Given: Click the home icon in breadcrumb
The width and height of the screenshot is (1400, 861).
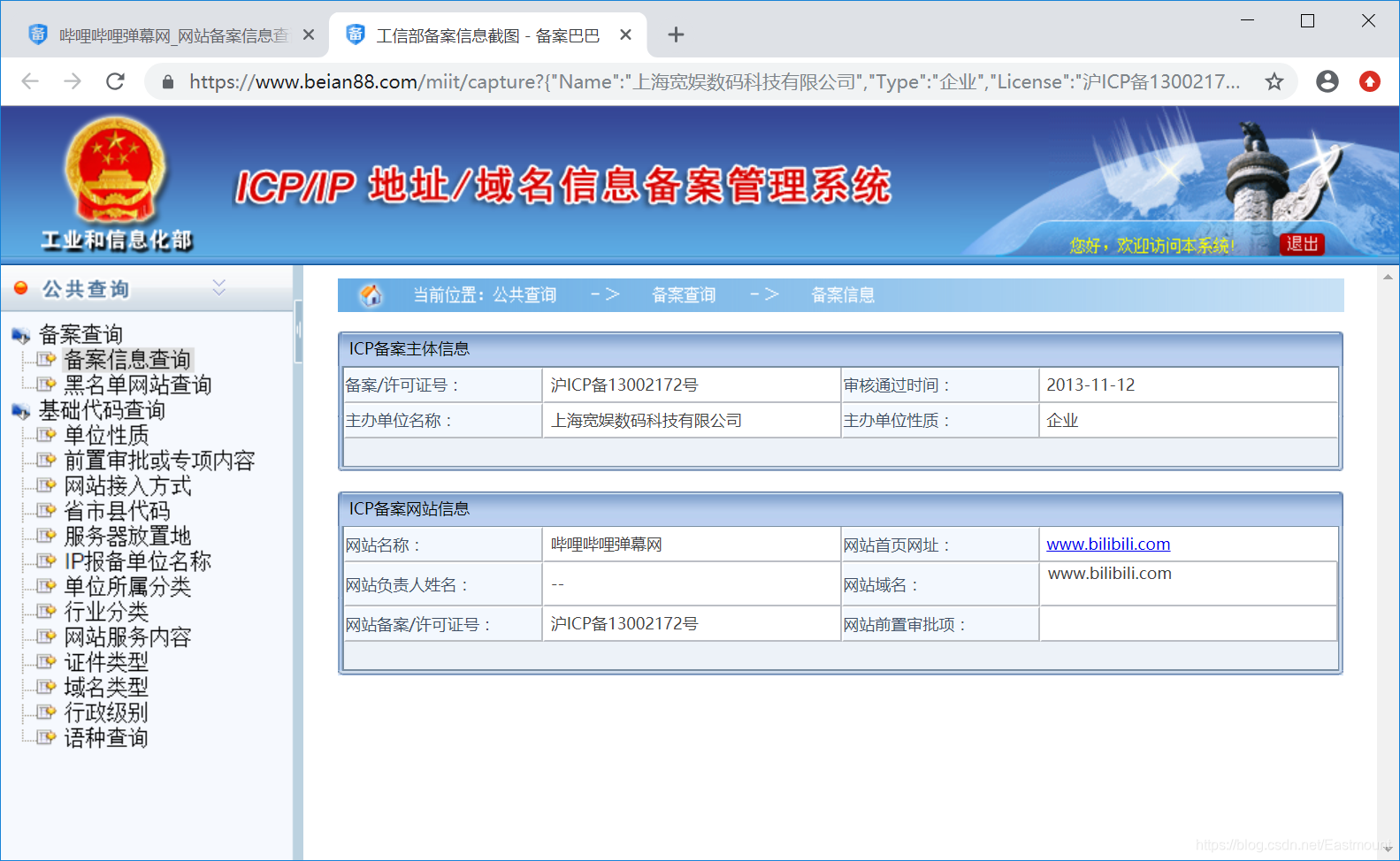Looking at the screenshot, I should coord(371,294).
